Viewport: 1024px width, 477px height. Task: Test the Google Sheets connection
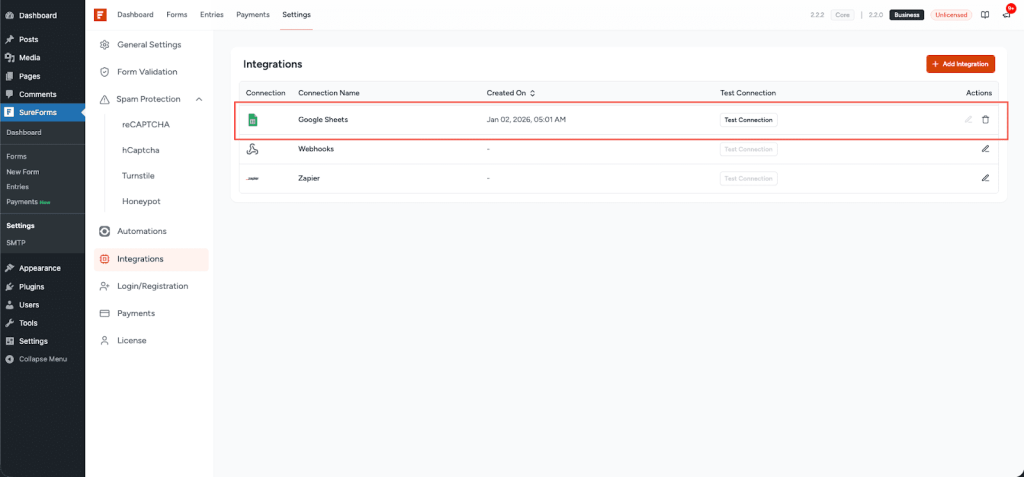coord(748,120)
